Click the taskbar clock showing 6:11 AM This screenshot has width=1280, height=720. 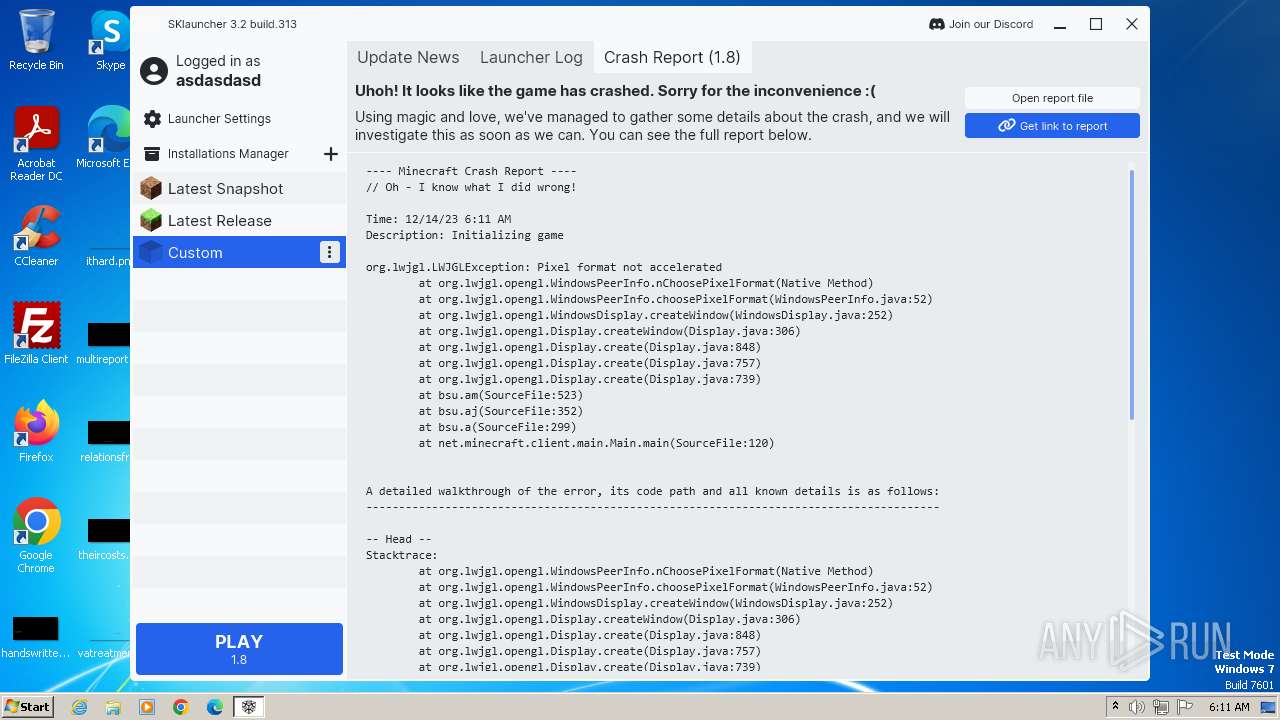(1229, 707)
